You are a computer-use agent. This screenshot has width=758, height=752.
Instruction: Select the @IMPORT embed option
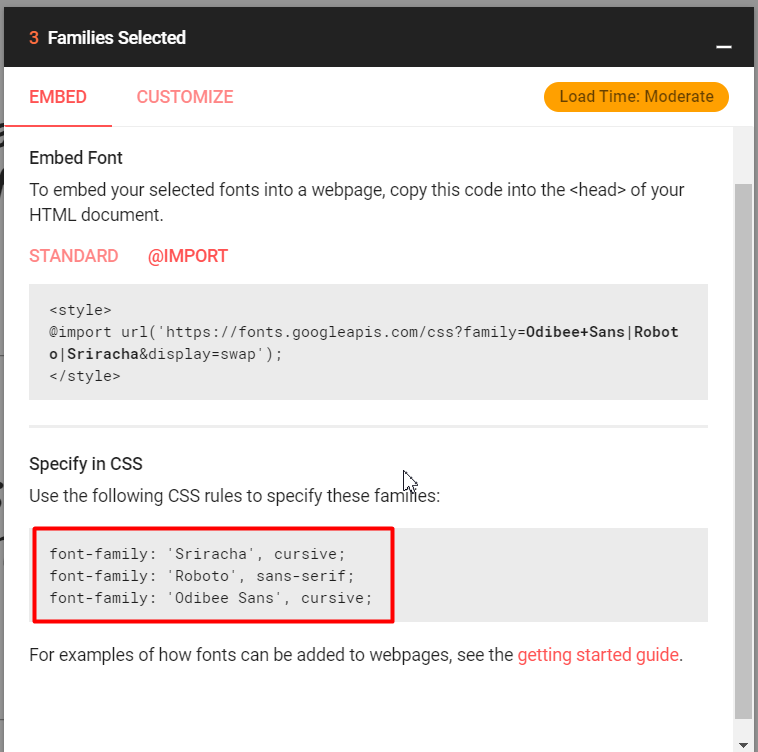(x=188, y=256)
